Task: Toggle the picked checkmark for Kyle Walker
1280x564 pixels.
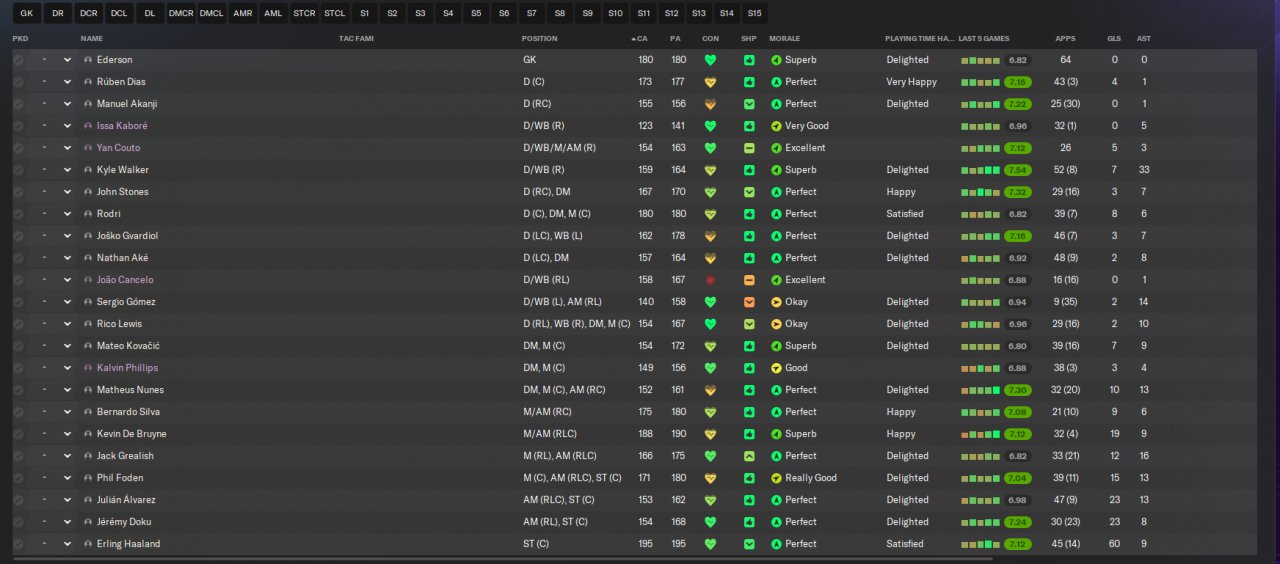Action: pyautogui.click(x=18, y=170)
